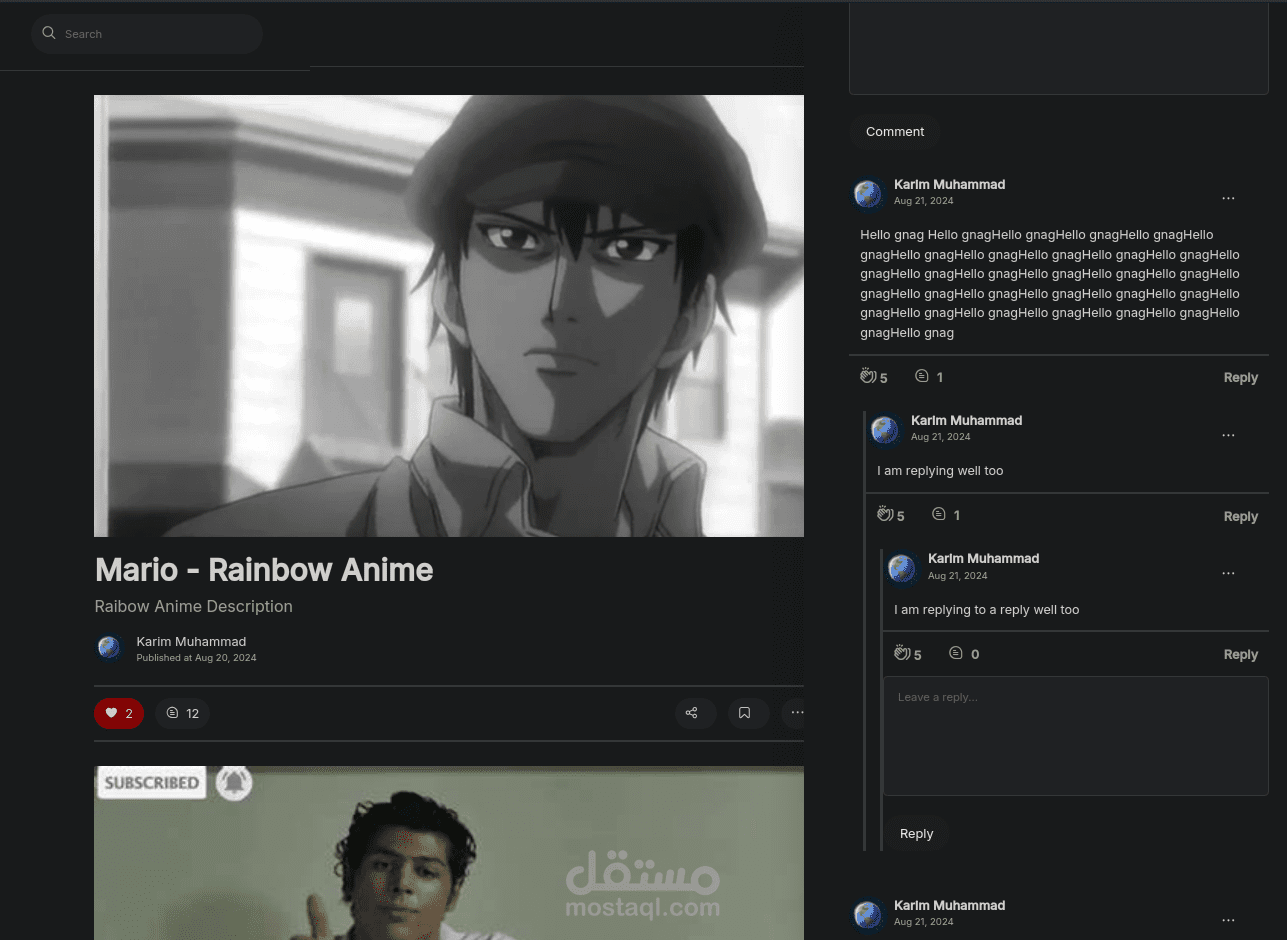Click the bell icon on second post image
The image size is (1287, 940).
pyautogui.click(x=234, y=782)
